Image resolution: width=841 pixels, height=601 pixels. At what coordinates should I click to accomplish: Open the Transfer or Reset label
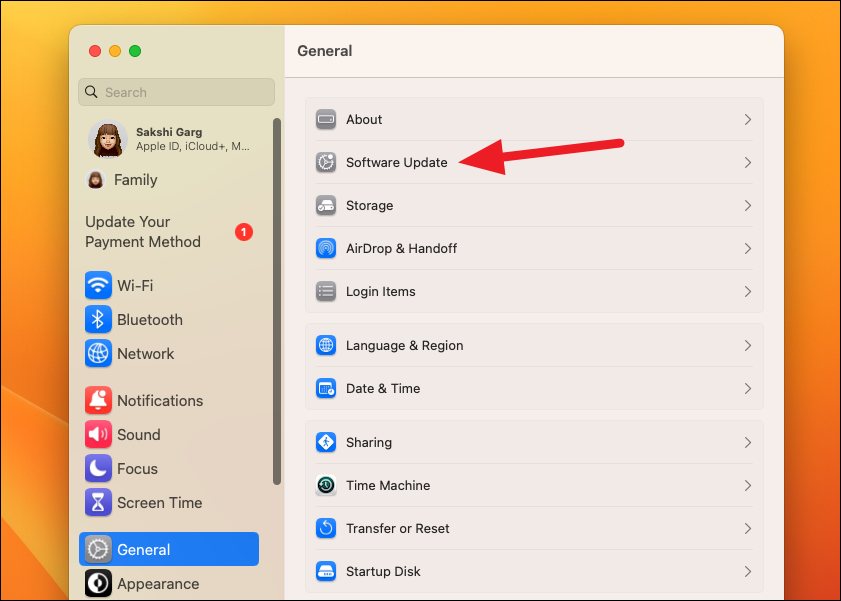[398, 529]
